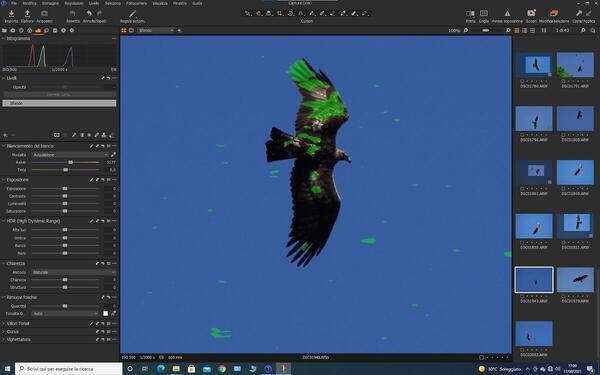600x375 pixels.
Task: Open the Metadata info tool tab
Action: pos(64,30)
